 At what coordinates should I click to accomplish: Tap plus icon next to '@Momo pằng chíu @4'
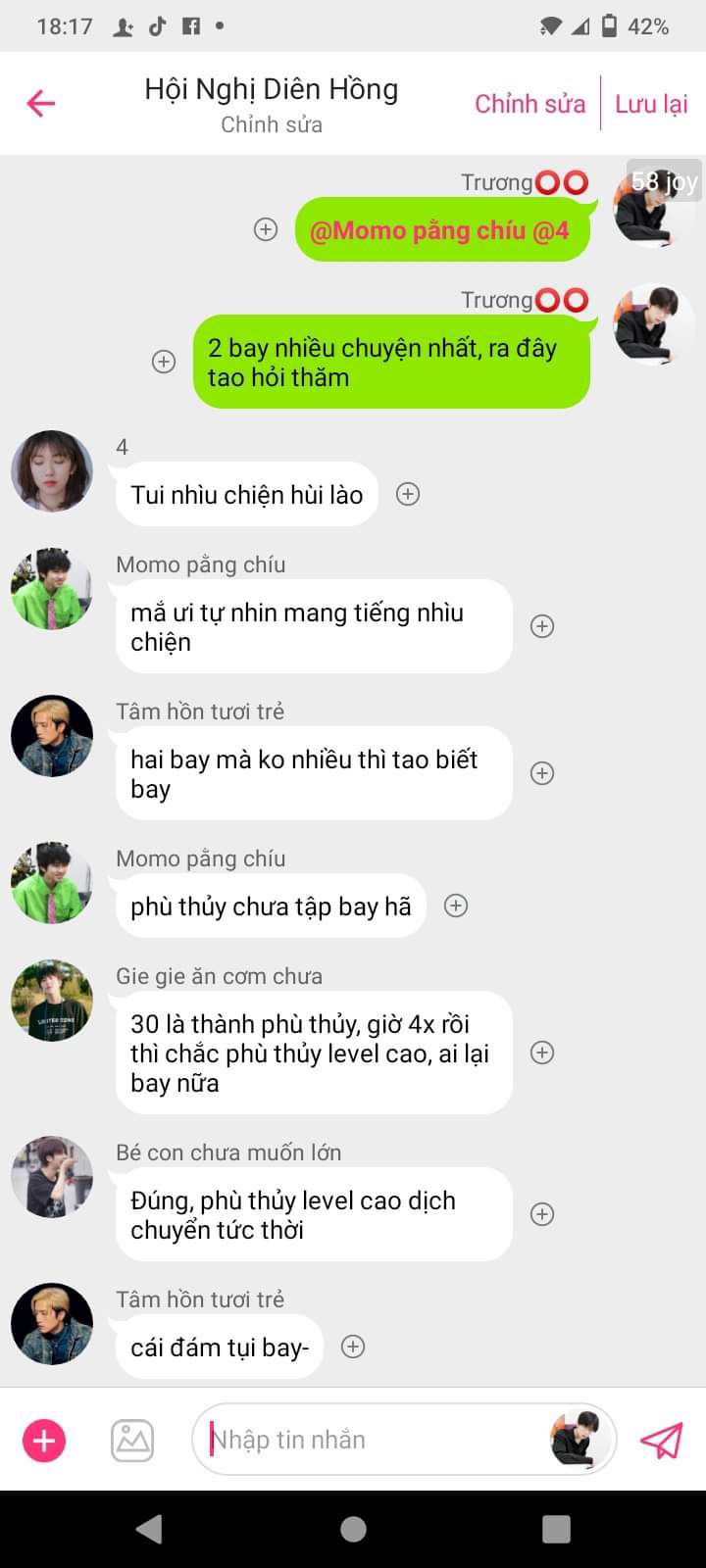point(266,229)
